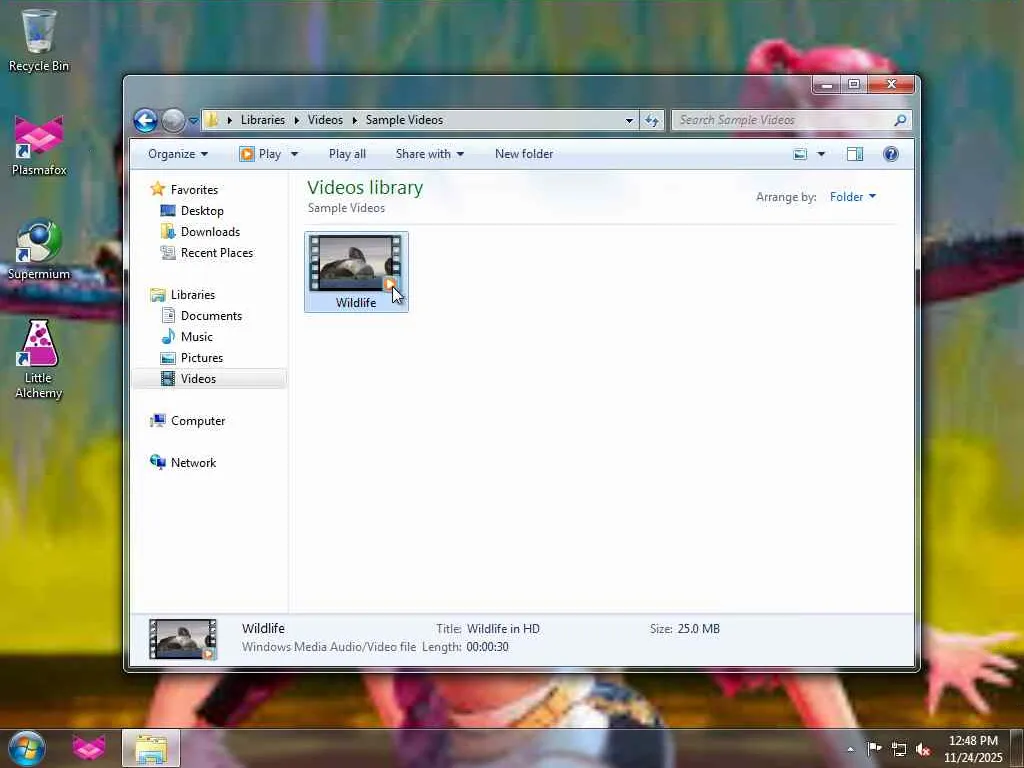Open Desktop in Favorites
Viewport: 1024px width, 768px height.
[x=202, y=211]
